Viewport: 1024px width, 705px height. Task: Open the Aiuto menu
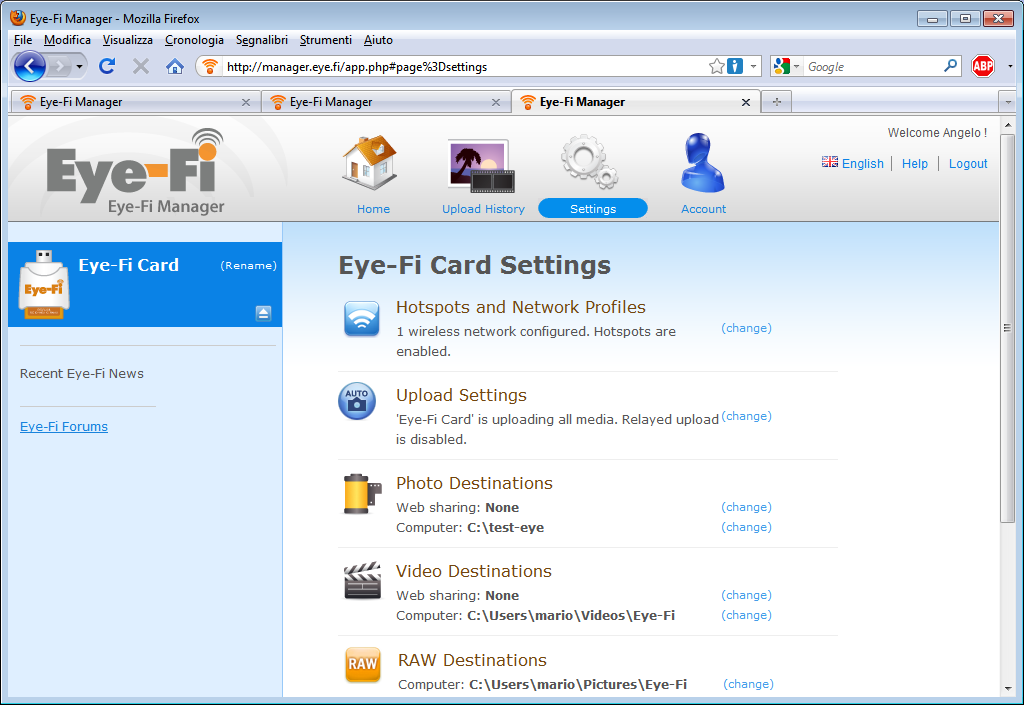click(x=378, y=40)
